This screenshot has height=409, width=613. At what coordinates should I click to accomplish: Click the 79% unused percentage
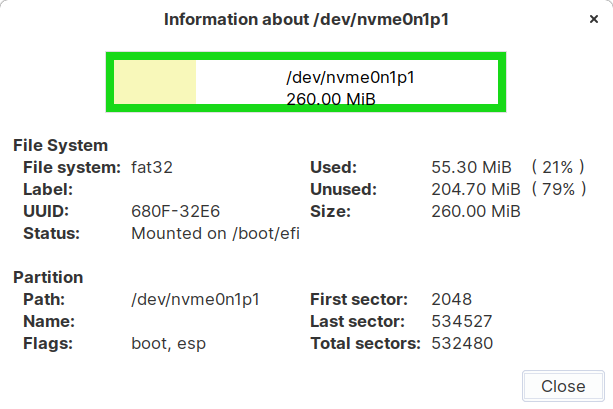tap(558, 189)
